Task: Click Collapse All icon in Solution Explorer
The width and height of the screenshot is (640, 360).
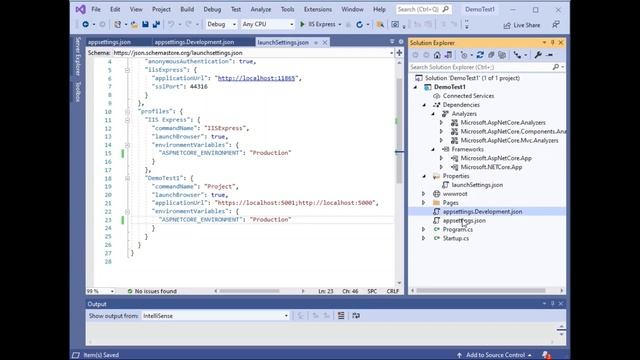Action: tap(491, 55)
